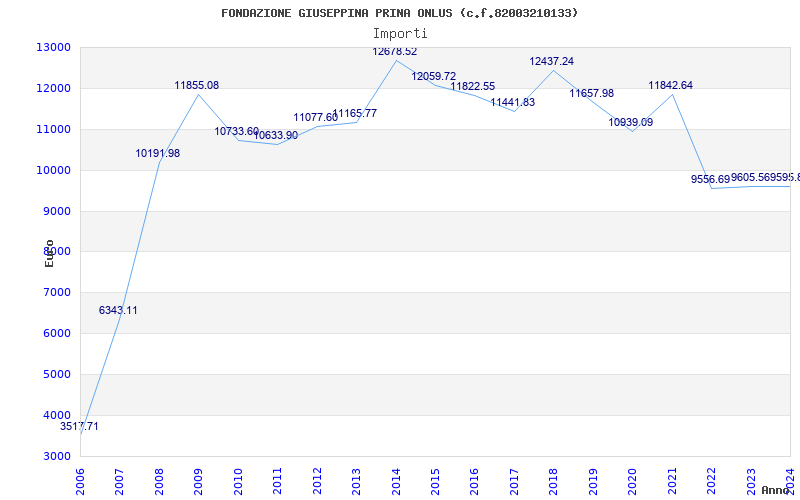Click y-axis tick 9000
800x500 pixels.
(x=56, y=211)
